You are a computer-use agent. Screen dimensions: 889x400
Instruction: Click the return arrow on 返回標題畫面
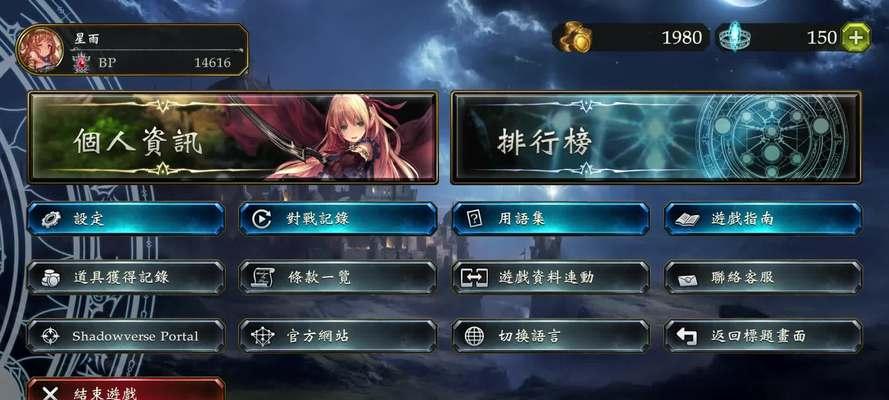687,336
